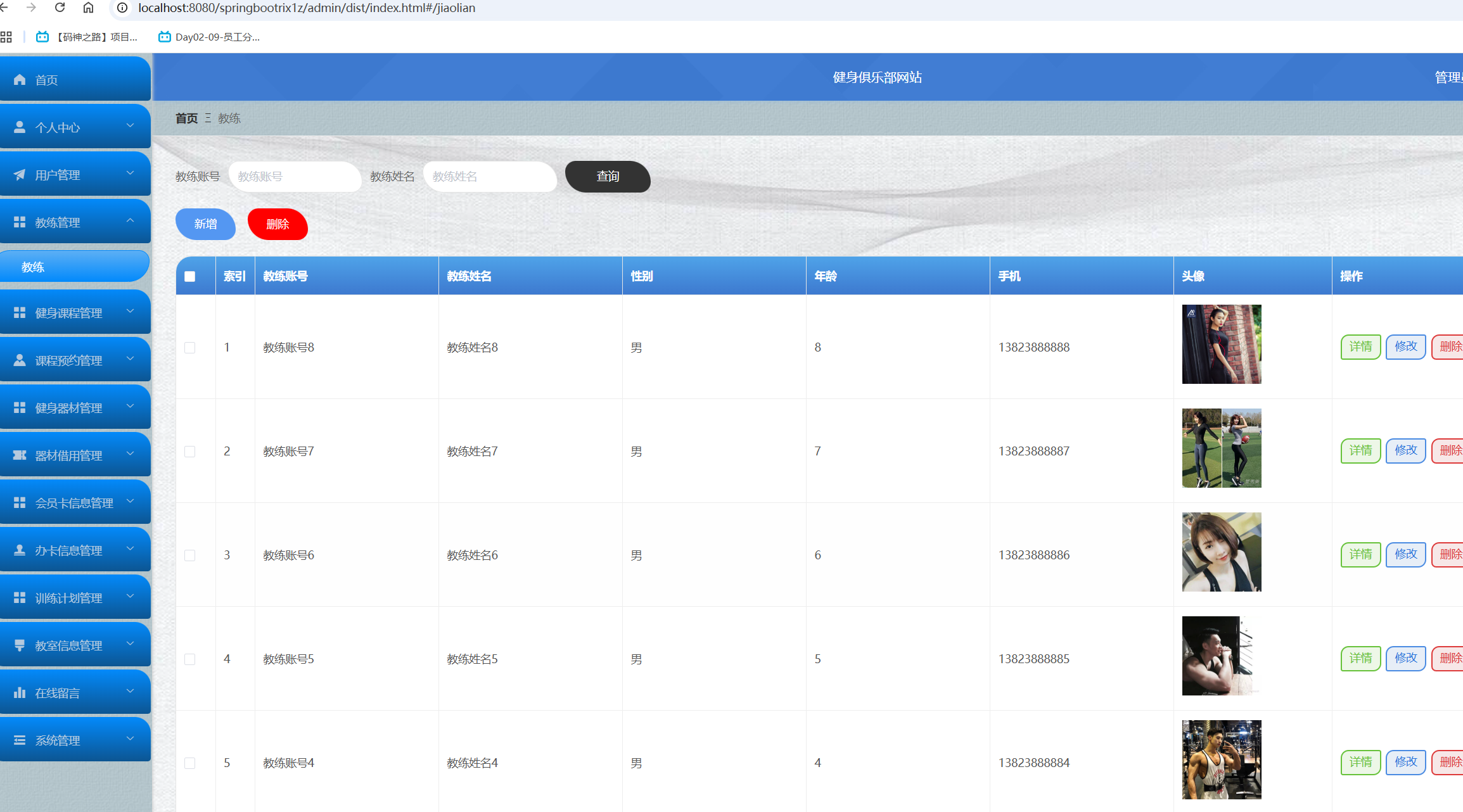Viewport: 1463px width, 812px height.
Task: Click the grid icon beside 会员卡信息管理
Action: tap(20, 503)
